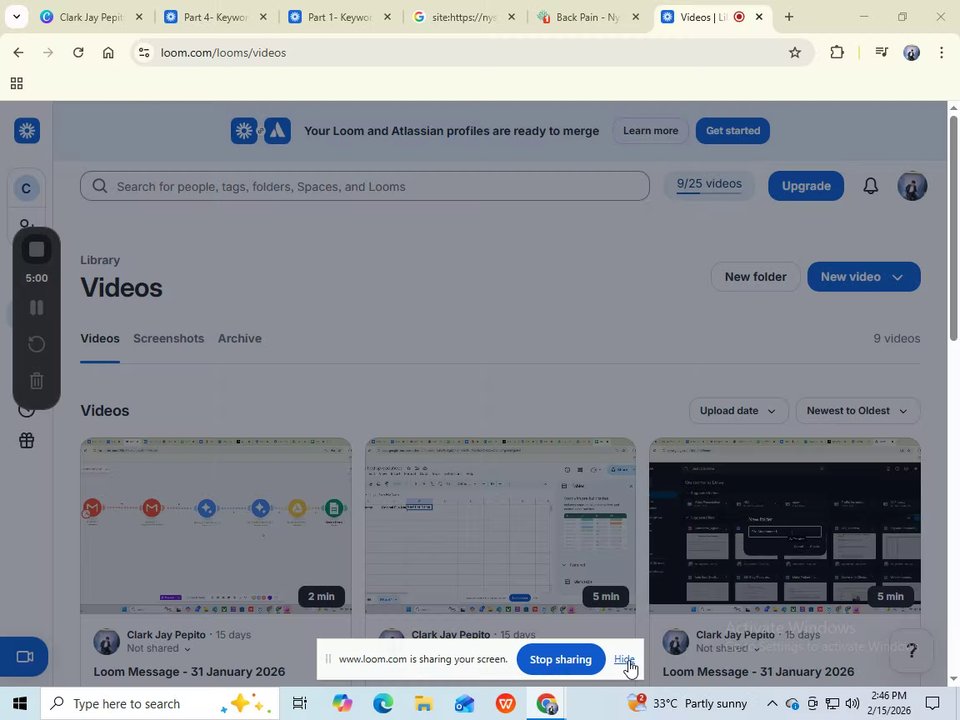This screenshot has width=960, height=720.
Task: Stop the Loom recording
Action: (36, 250)
